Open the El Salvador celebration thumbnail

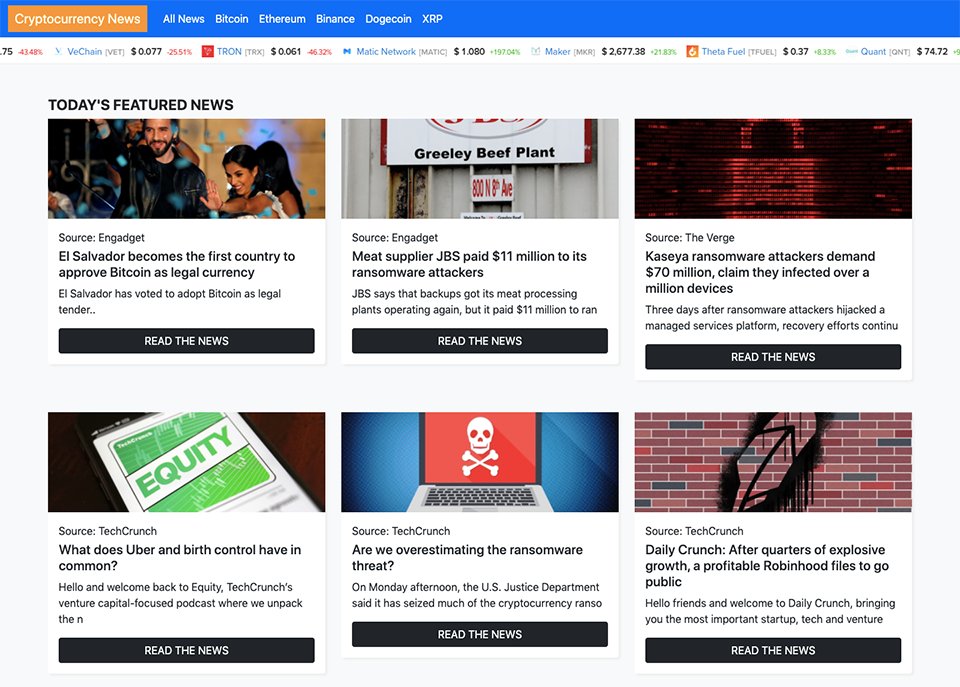pyautogui.click(x=187, y=168)
